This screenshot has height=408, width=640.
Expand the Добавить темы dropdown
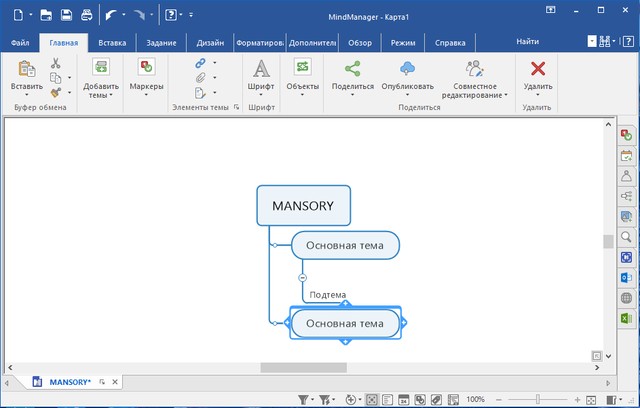point(101,96)
